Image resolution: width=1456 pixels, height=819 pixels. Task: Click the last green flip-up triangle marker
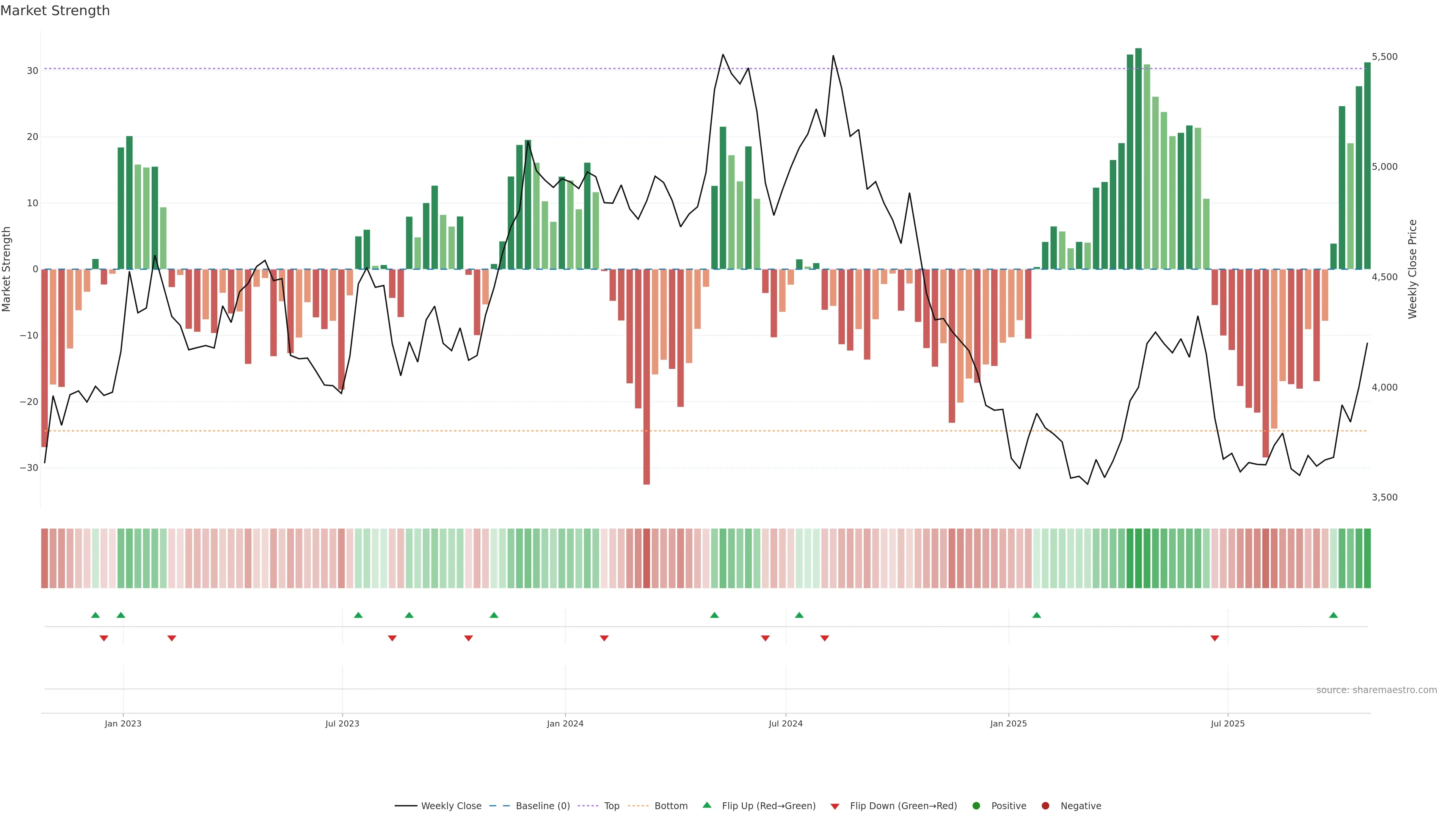point(1334,615)
